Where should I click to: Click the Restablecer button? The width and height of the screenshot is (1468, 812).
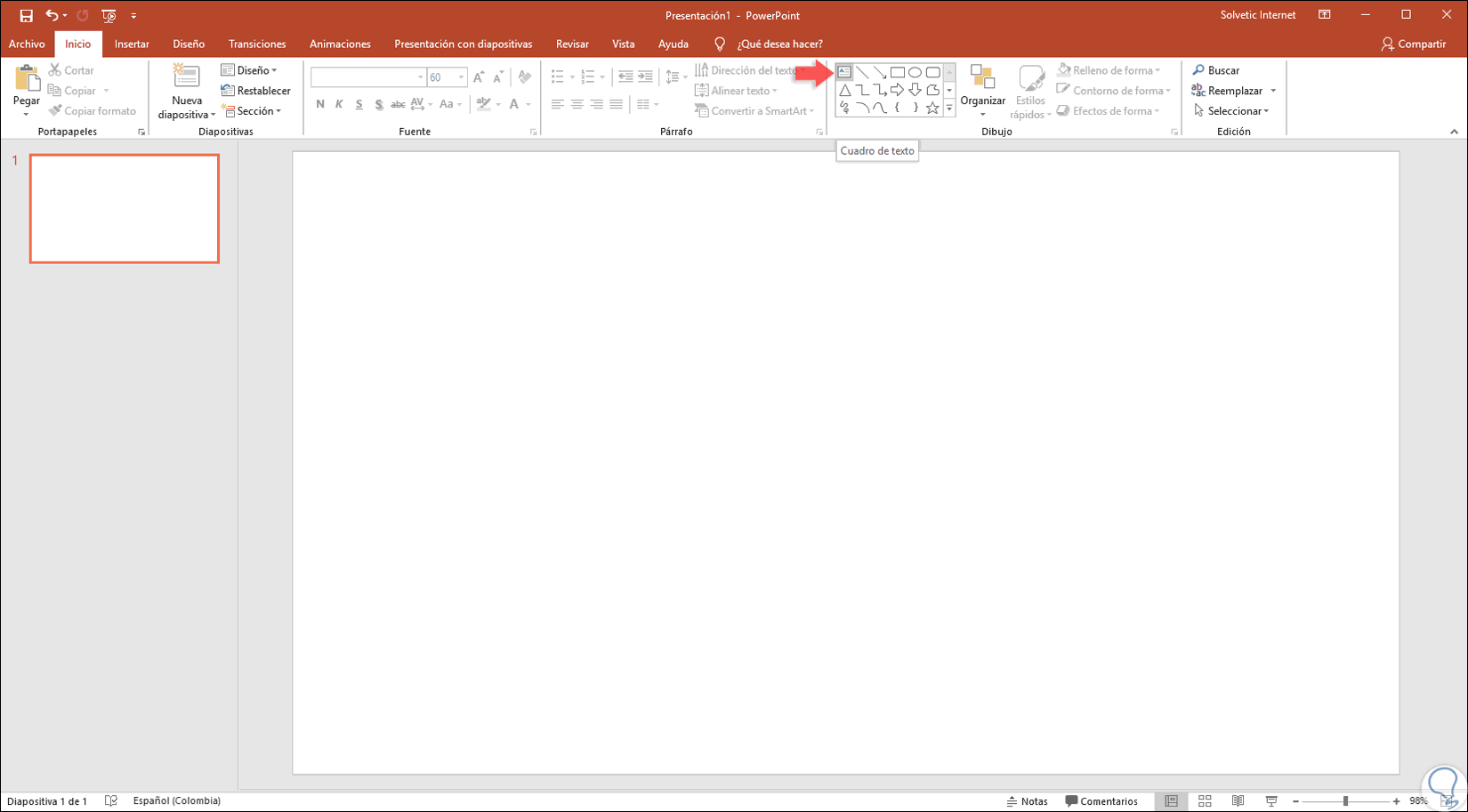pyautogui.click(x=255, y=91)
